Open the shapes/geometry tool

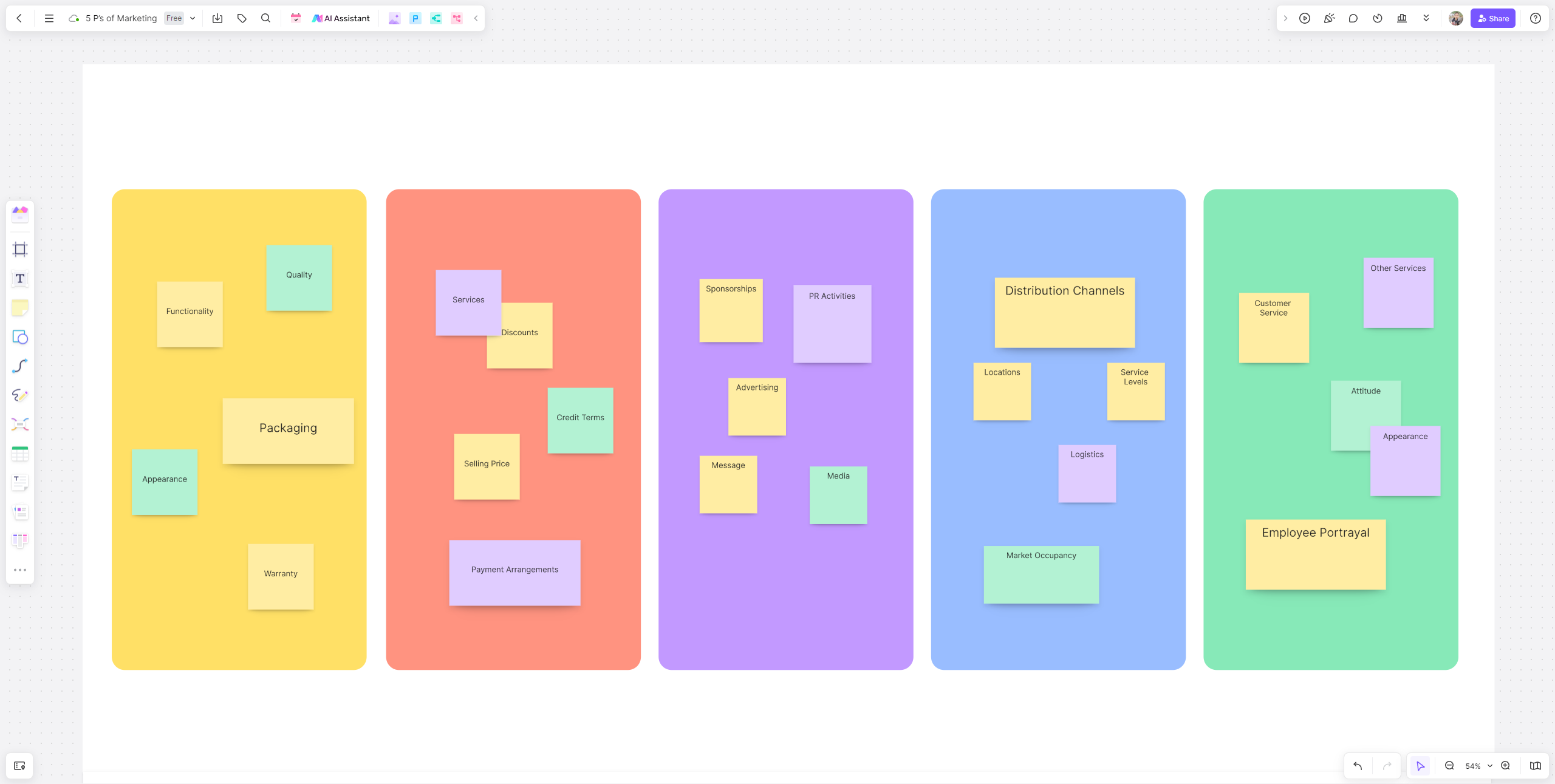tap(19, 337)
